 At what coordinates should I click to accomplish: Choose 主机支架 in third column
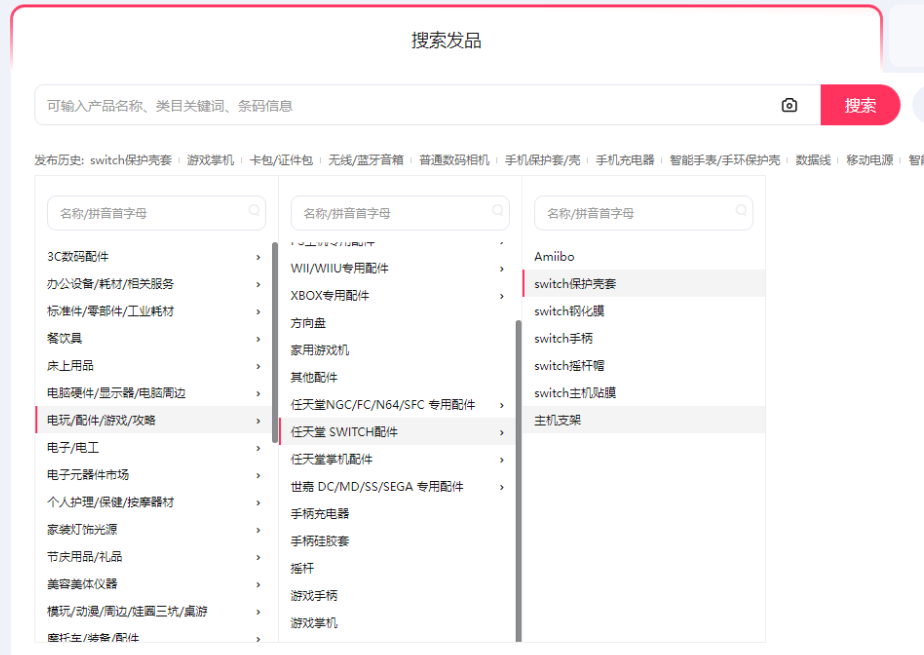click(x=557, y=420)
